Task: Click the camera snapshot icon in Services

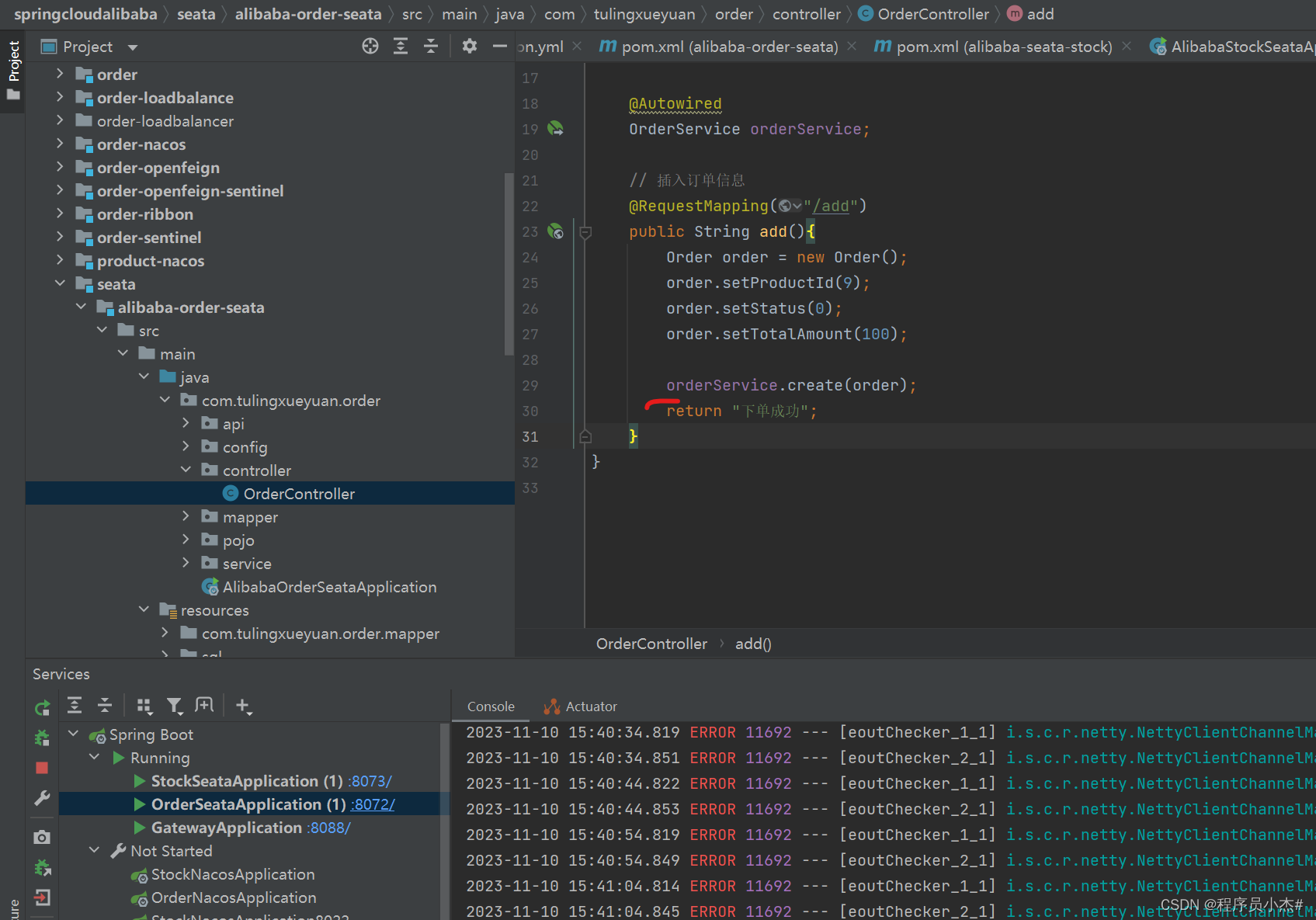Action: (43, 838)
